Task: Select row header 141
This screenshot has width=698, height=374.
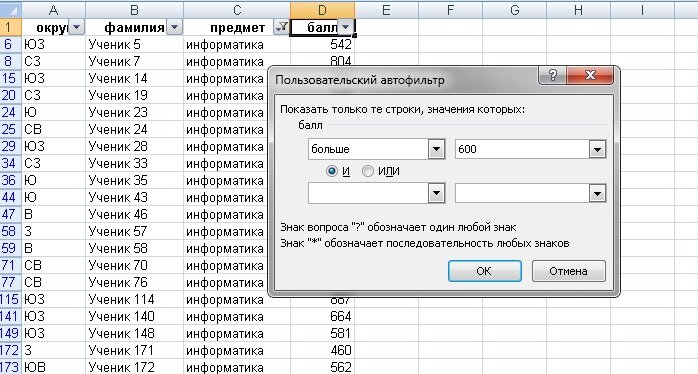Action: [x=11, y=316]
